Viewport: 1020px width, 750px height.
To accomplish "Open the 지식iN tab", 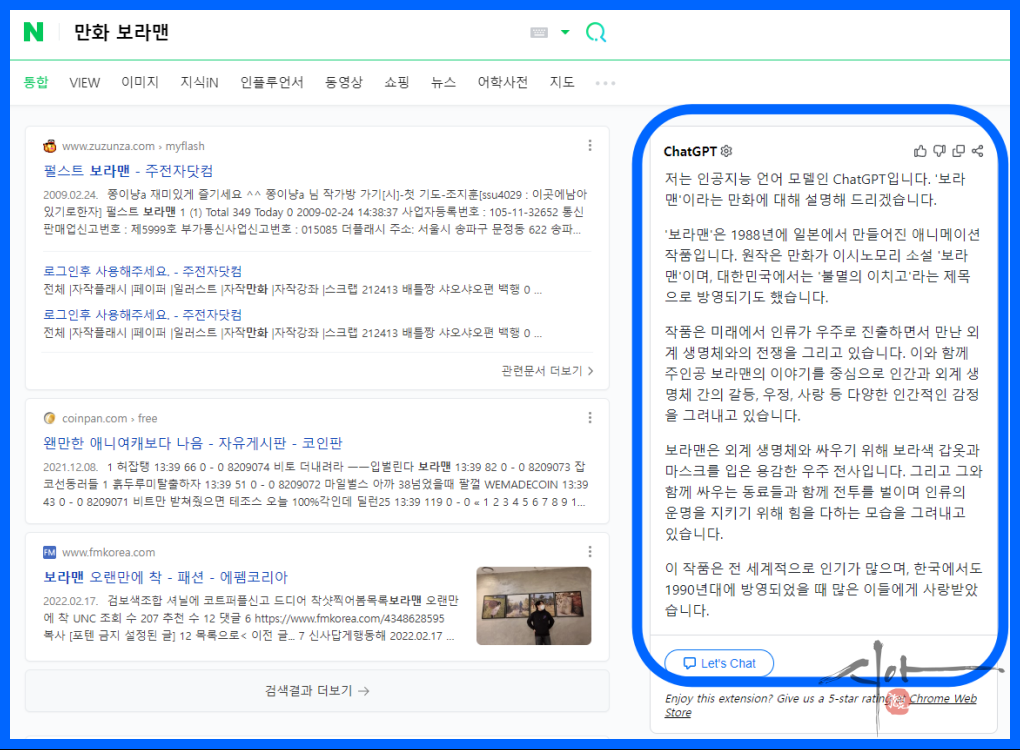I will [x=199, y=82].
